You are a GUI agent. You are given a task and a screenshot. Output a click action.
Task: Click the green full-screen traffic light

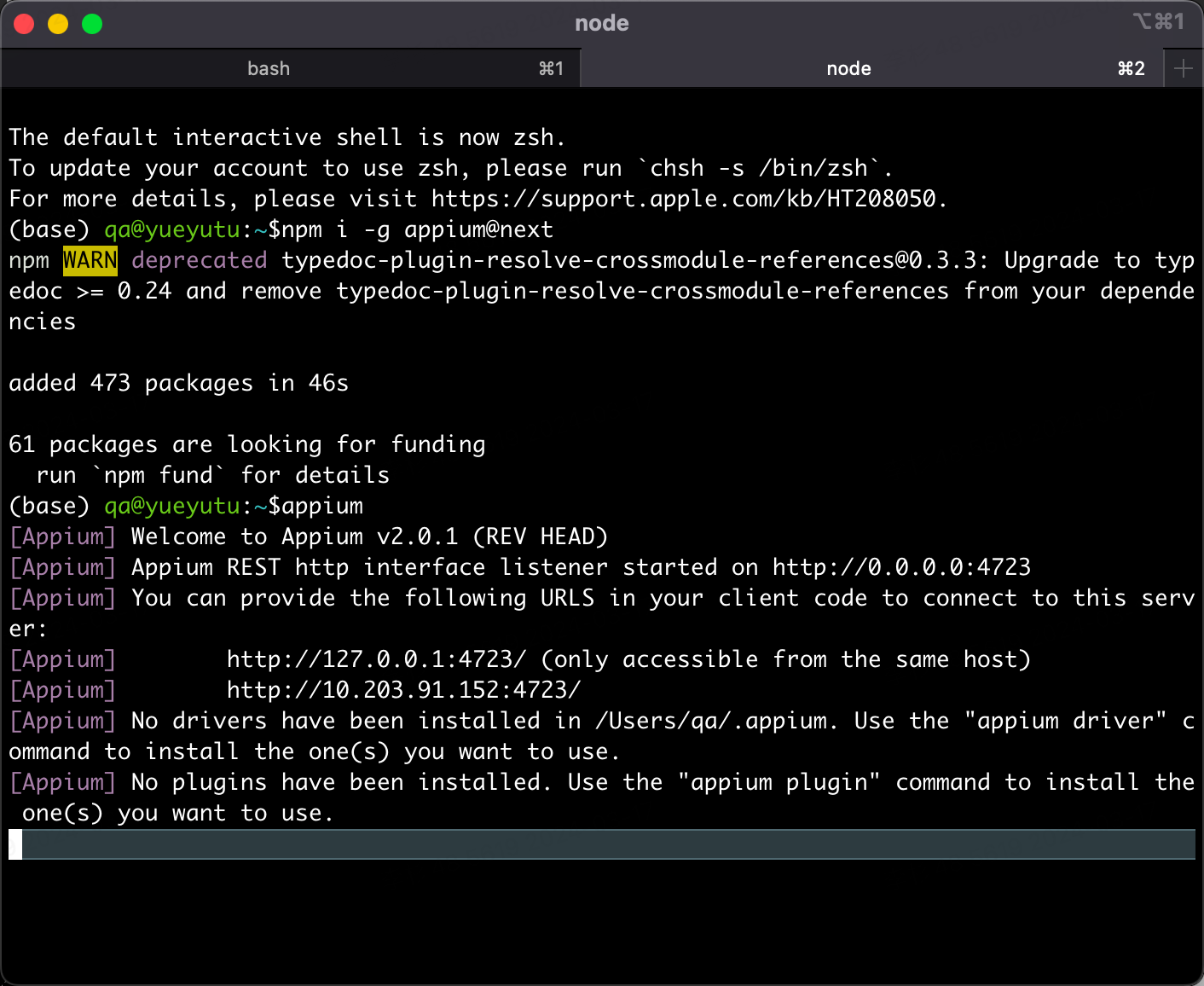pos(91,24)
